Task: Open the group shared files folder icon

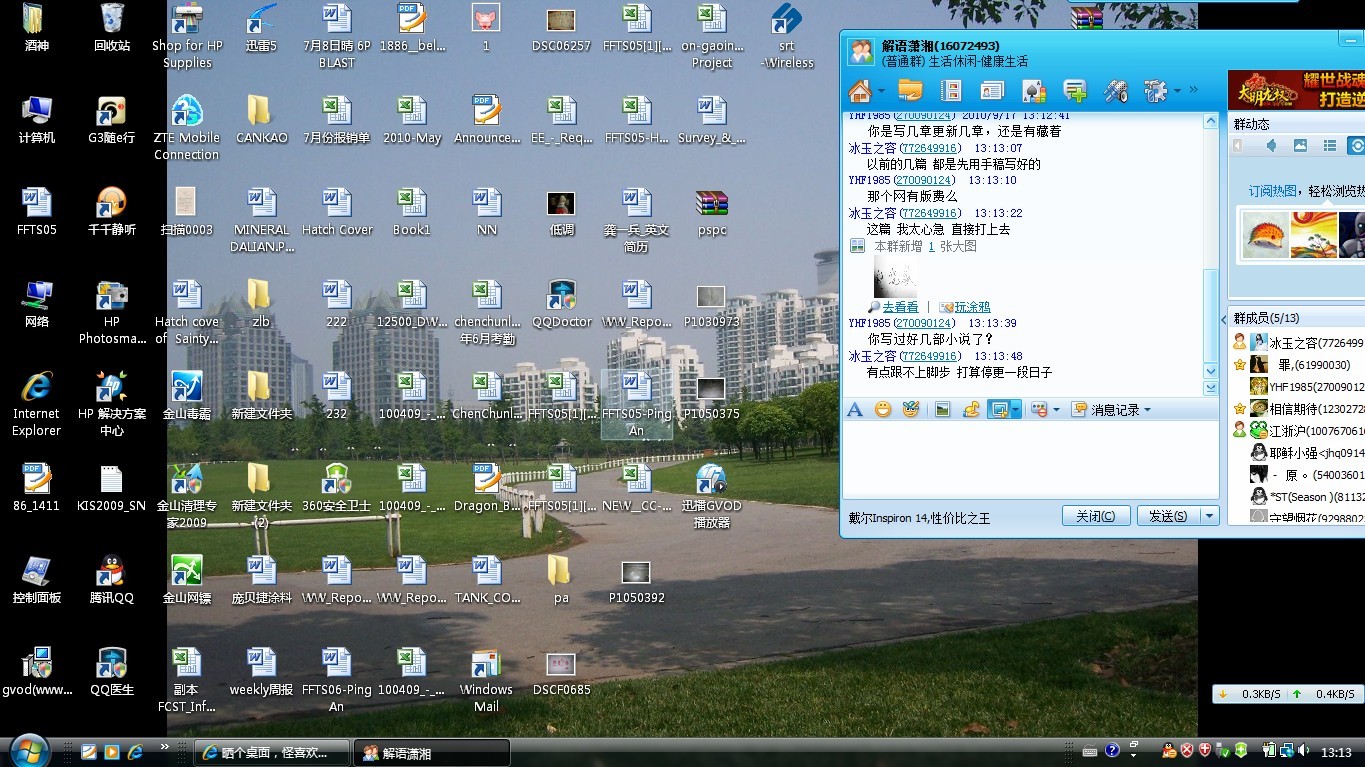Action: [910, 91]
